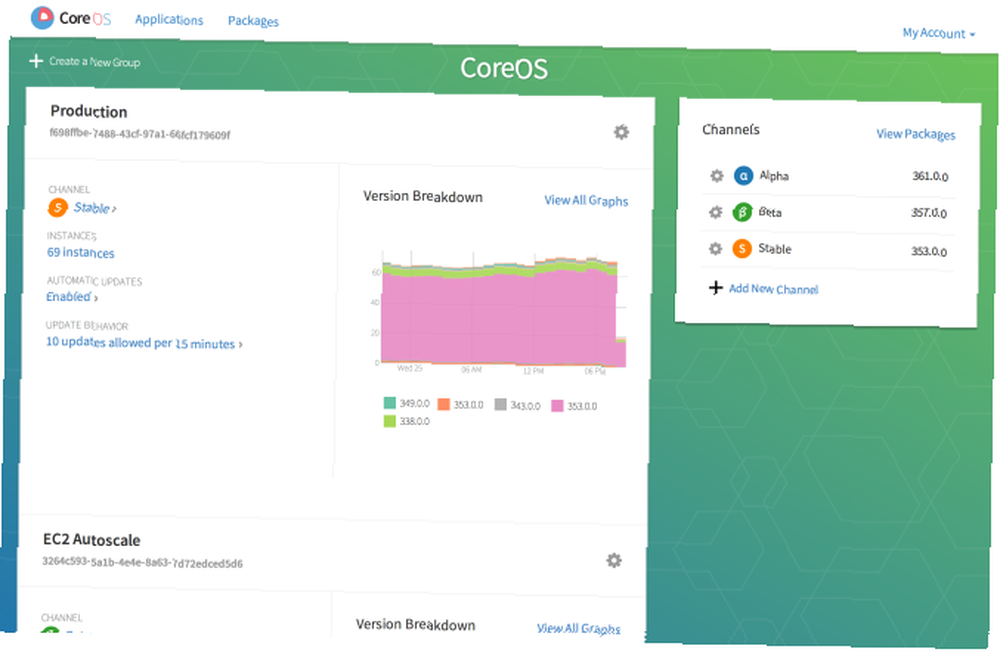Image resolution: width=1000 pixels, height=652 pixels.
Task: Open View All Graphs for EC2 Autoscale
Action: pos(578,629)
